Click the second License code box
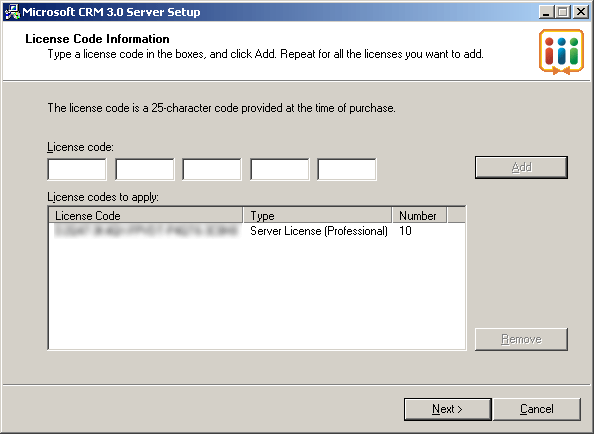Screen dimensions: 594x434 [144, 169]
